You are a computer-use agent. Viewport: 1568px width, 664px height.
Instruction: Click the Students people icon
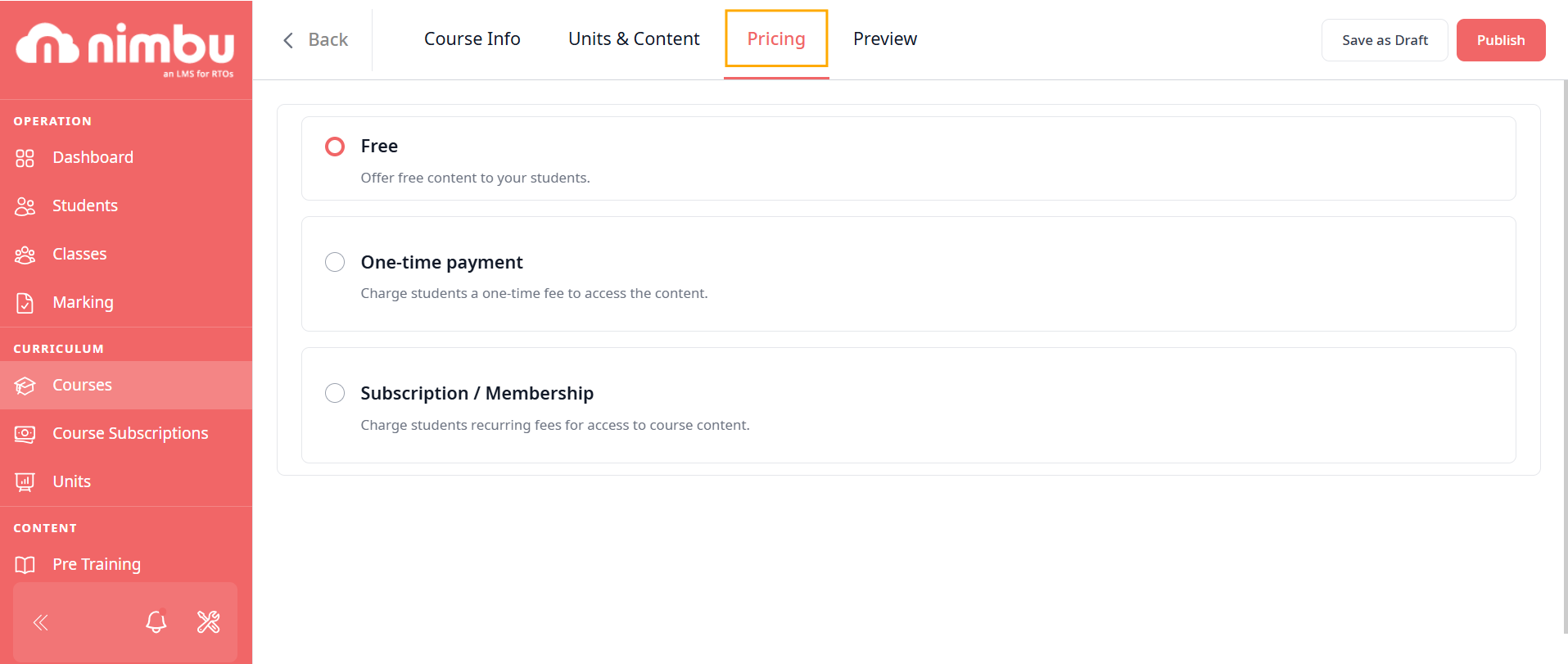click(x=25, y=206)
